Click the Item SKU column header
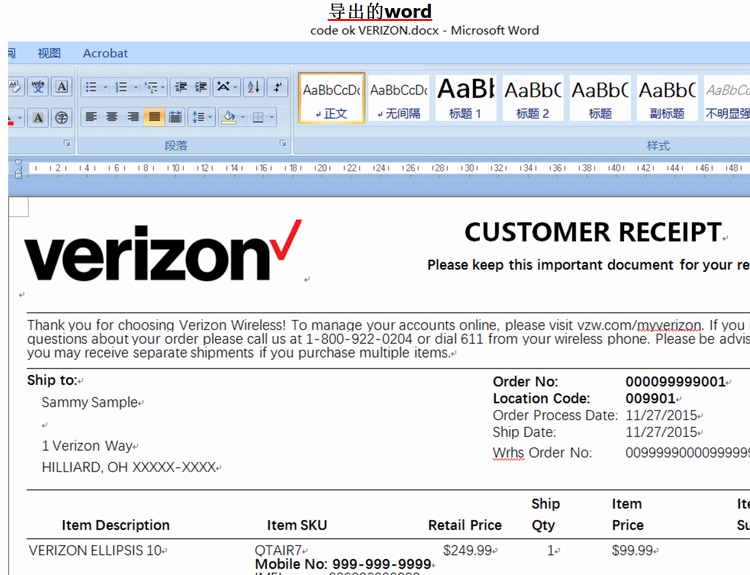Image resolution: width=750 pixels, height=575 pixels. coord(297,525)
